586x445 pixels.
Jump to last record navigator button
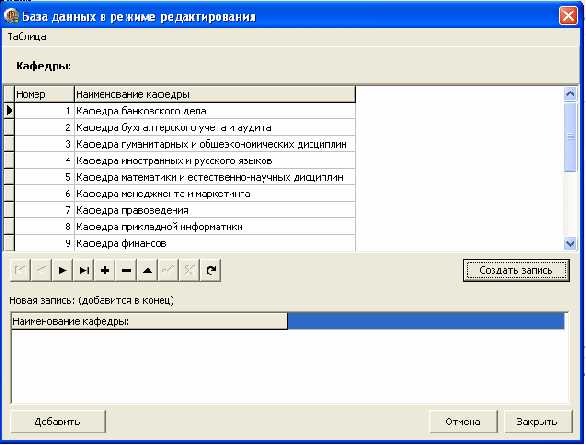click(x=84, y=270)
